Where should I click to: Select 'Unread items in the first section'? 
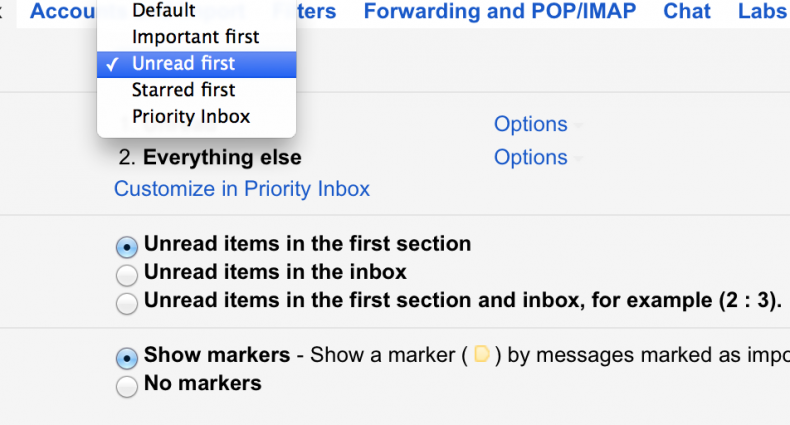click(127, 246)
